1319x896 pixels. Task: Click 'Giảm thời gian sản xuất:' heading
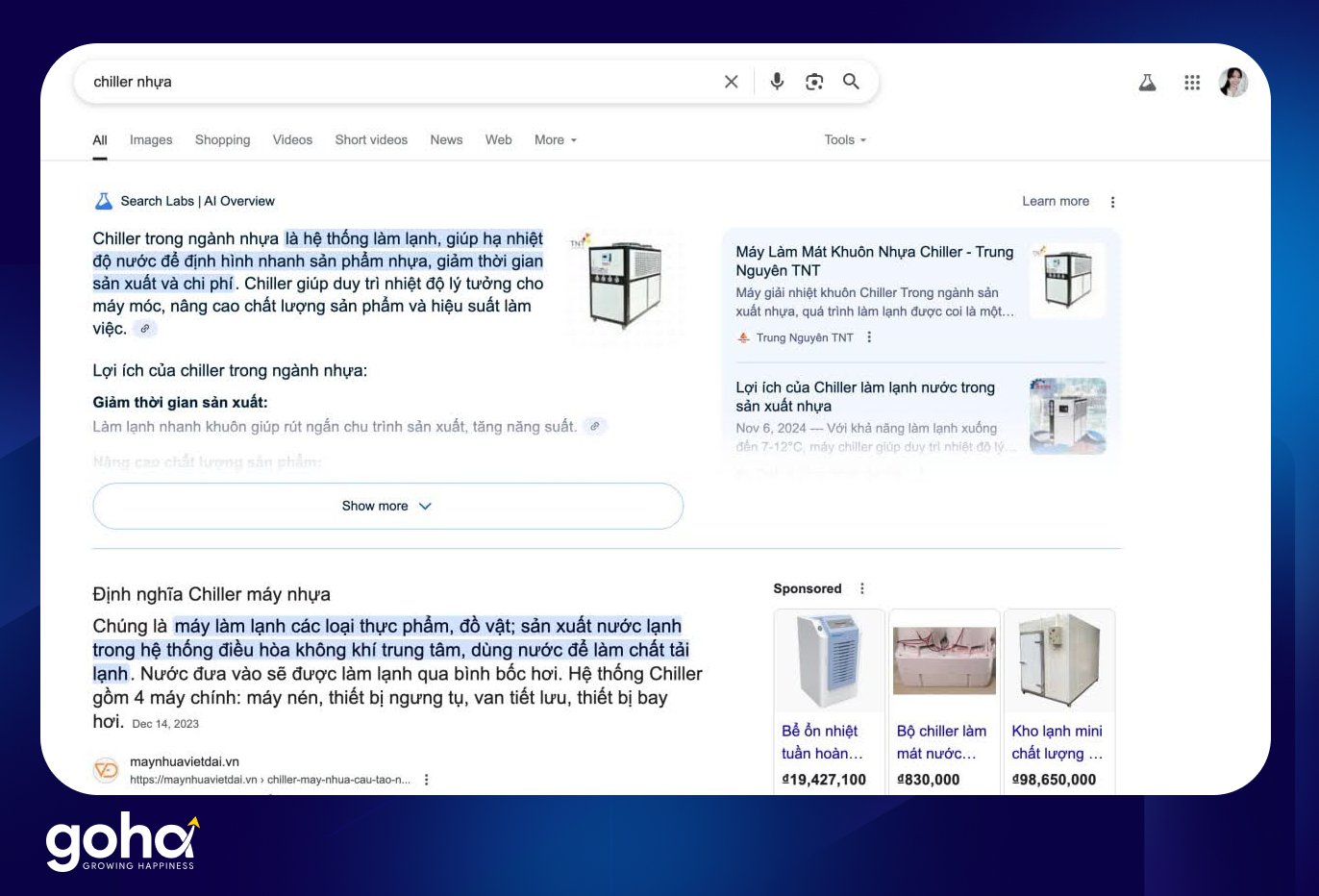coord(180,403)
